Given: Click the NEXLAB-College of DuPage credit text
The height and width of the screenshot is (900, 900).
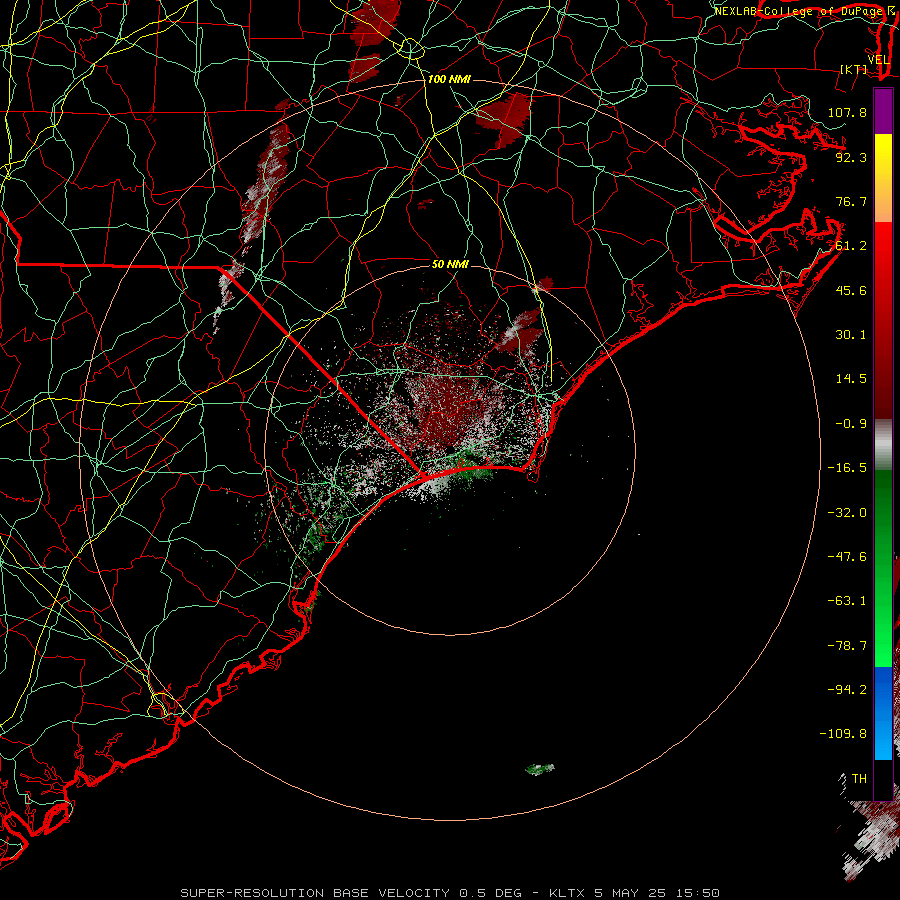Looking at the screenshot, I should pyautogui.click(x=798, y=11).
